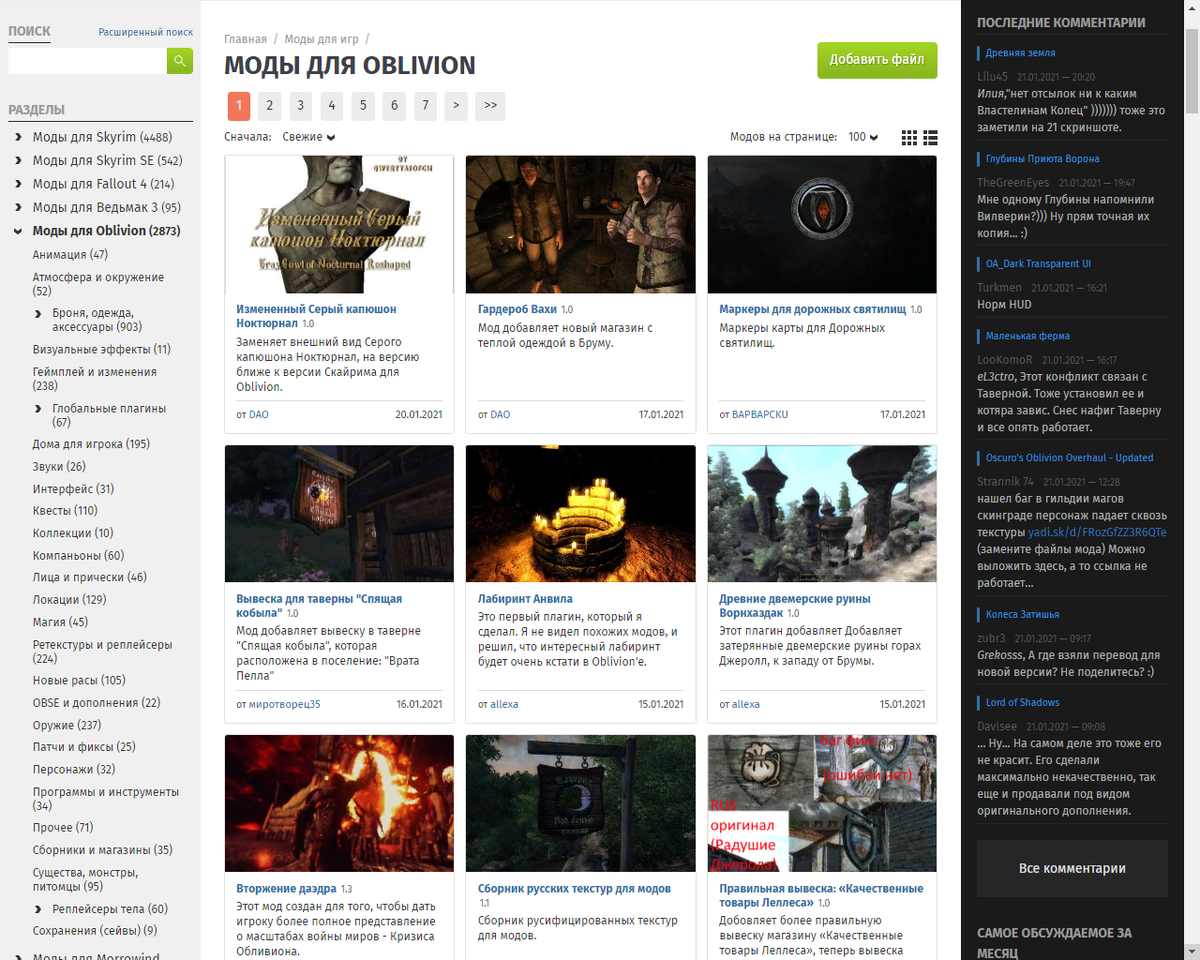Click the Добавить файл button

(877, 60)
